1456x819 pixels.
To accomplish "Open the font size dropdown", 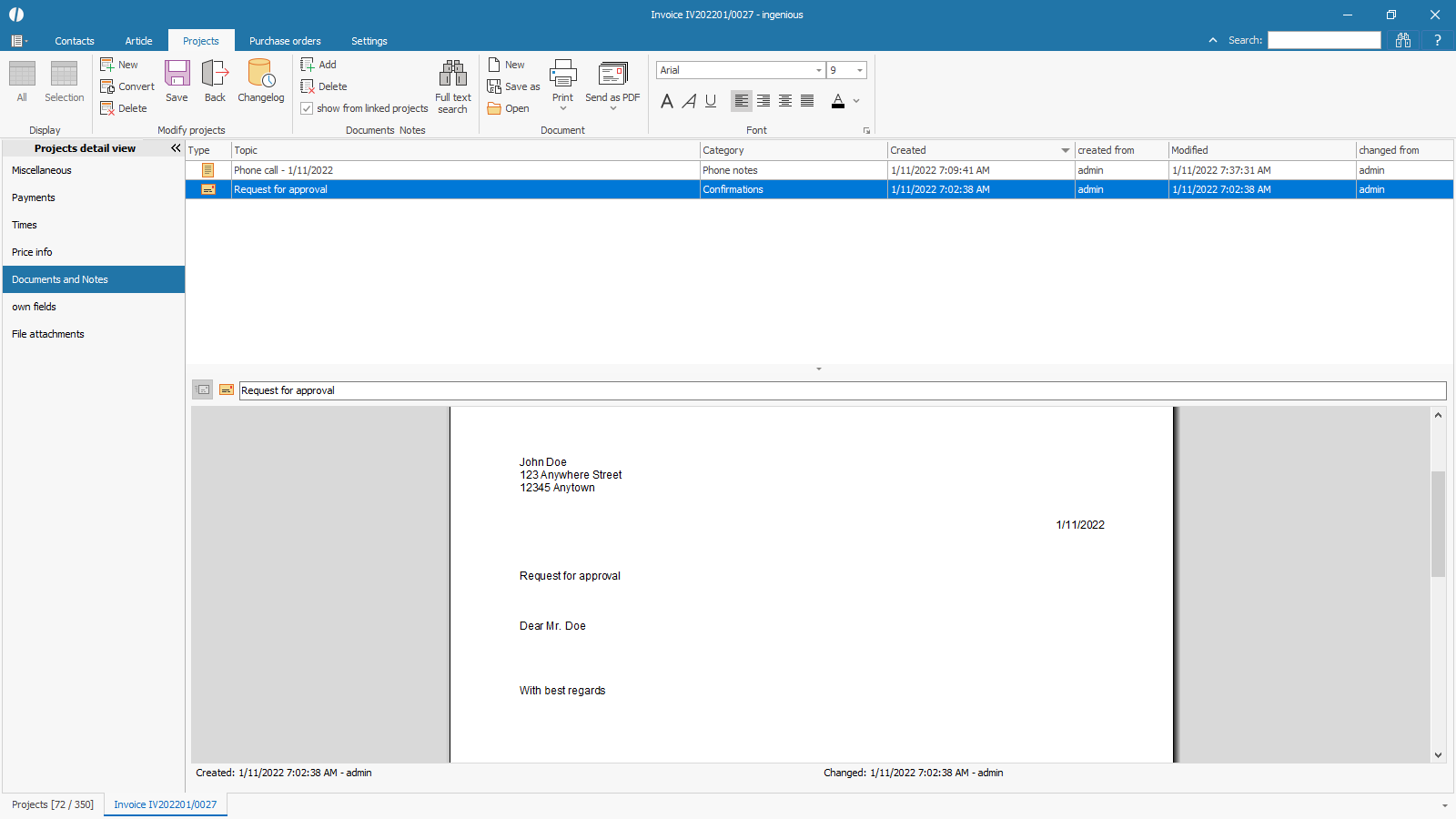I will pyautogui.click(x=859, y=70).
